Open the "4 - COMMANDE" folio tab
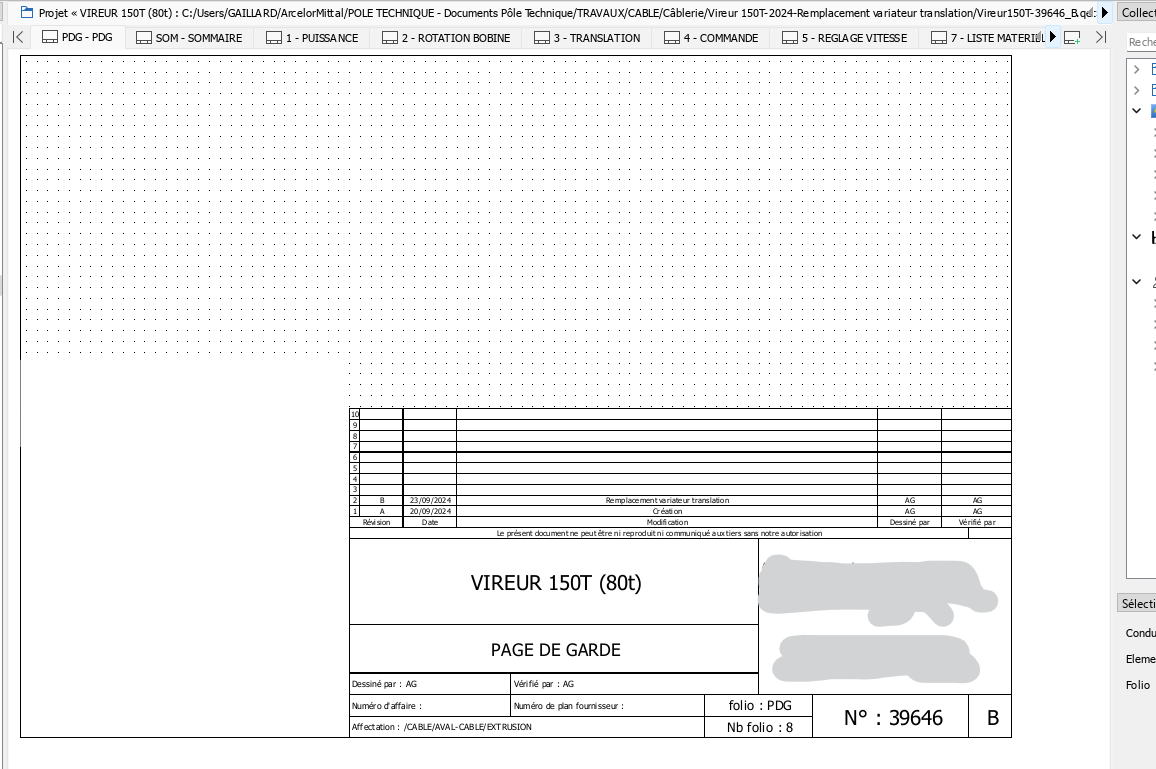The width and height of the screenshot is (1156, 769). coord(711,37)
